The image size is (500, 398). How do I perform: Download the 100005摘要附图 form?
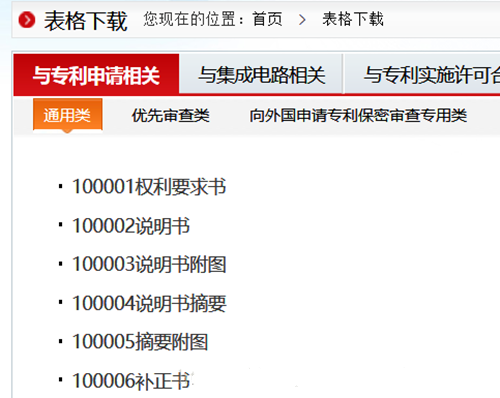(x=140, y=342)
